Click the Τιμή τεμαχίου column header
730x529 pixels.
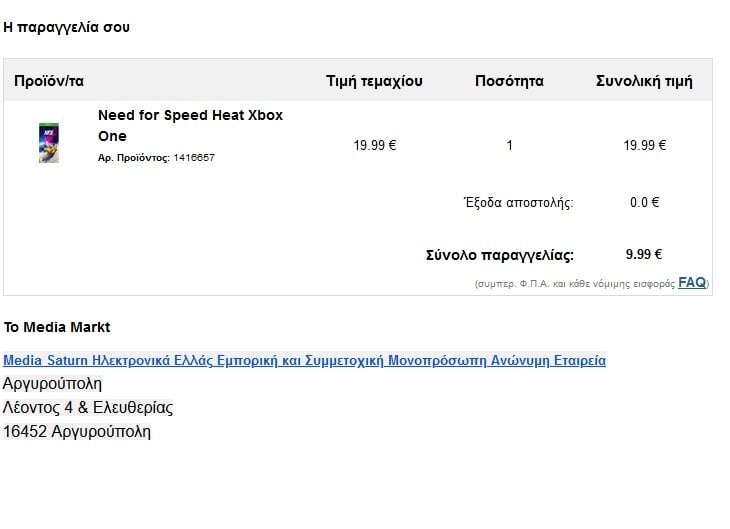tap(374, 81)
